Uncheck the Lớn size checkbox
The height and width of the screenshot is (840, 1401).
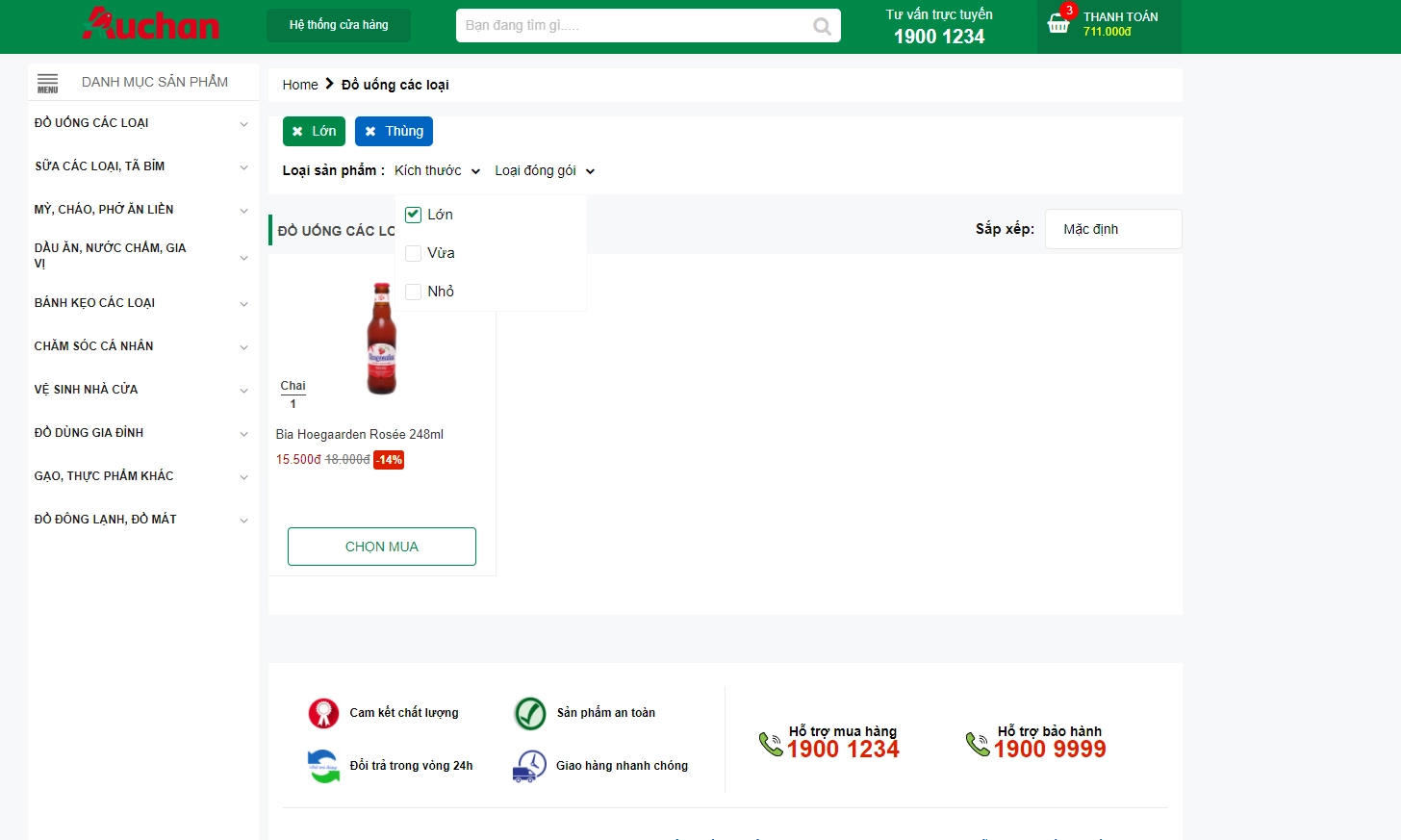pyautogui.click(x=414, y=215)
